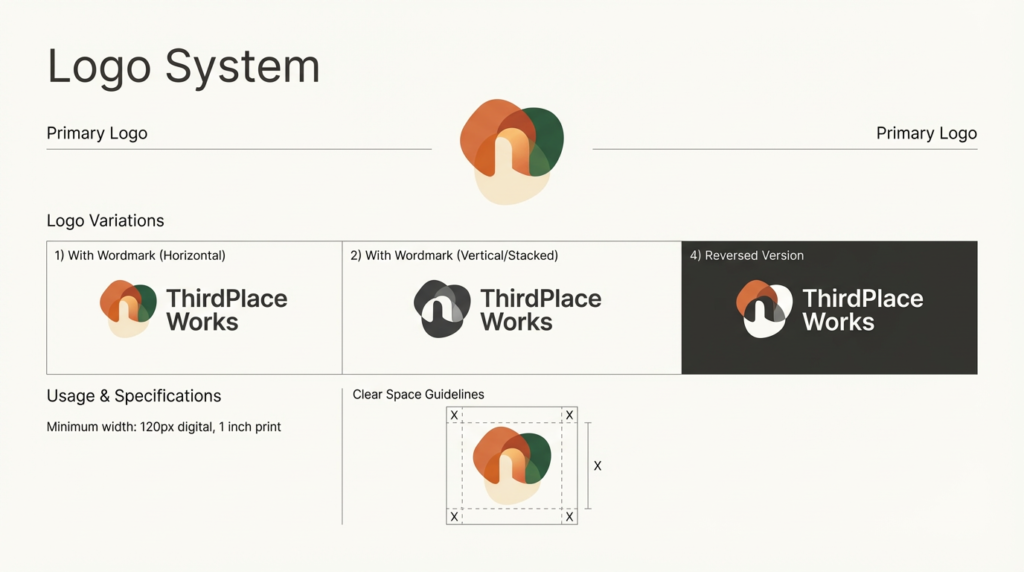Click the large primary logo mark
The width and height of the screenshot is (1024, 572).
pos(511,150)
